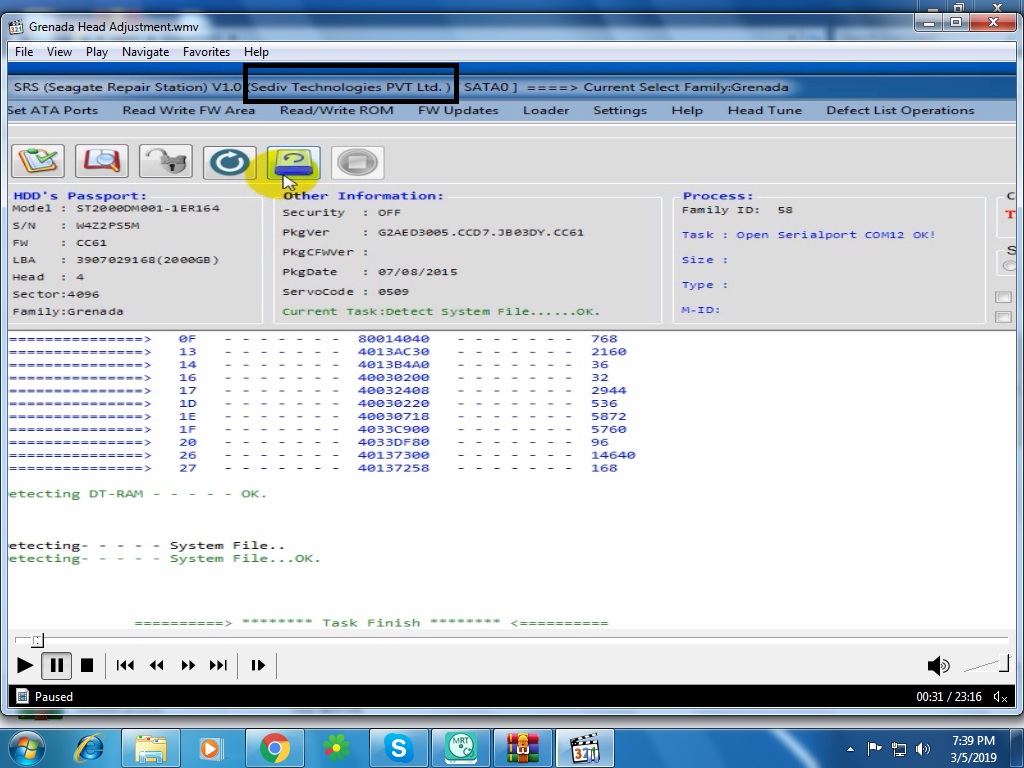Toggle the upper checkbox at the SRS right edge
This screenshot has height=768, width=1024.
1004,297
